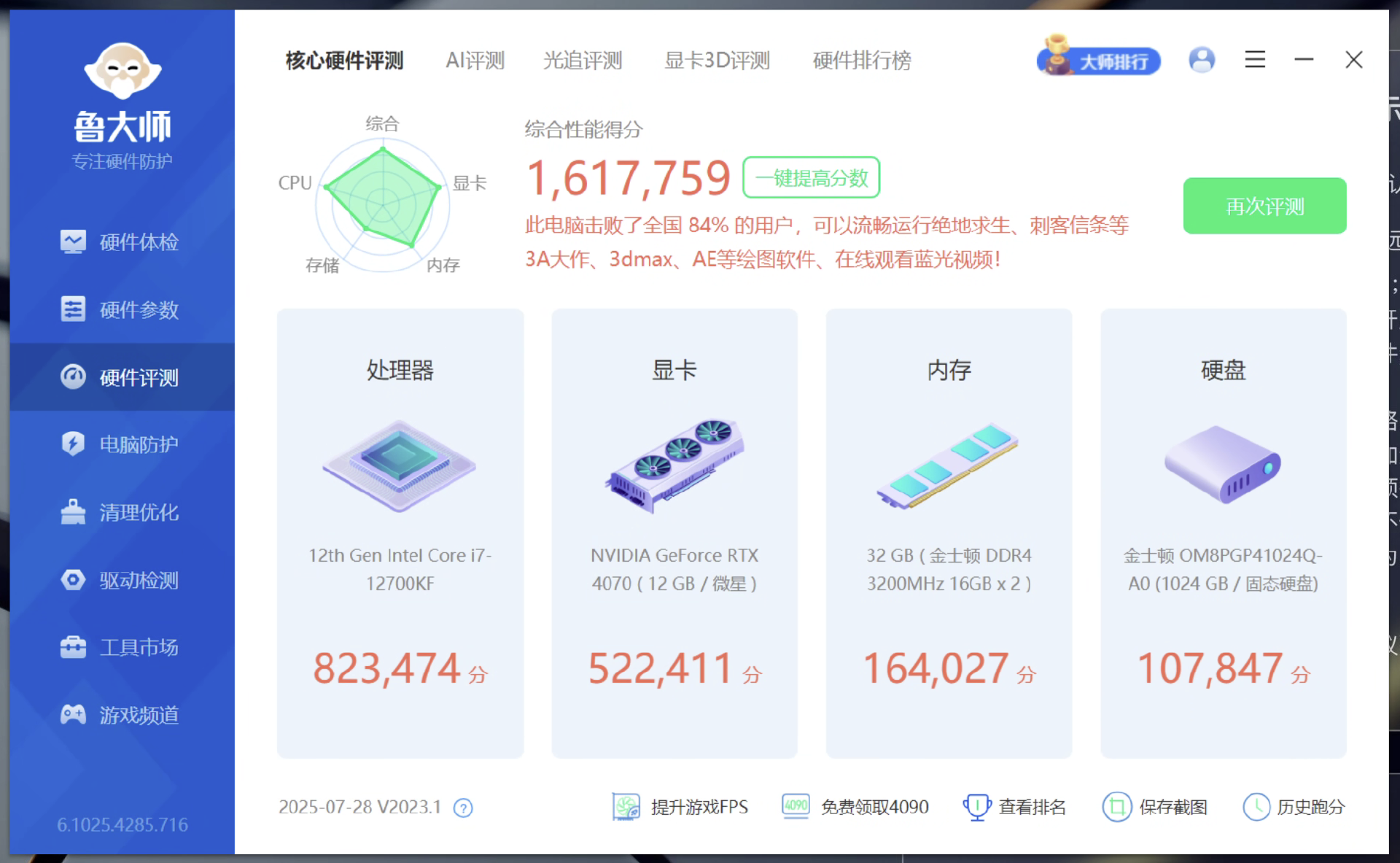Viewport: 1400px width, 863px height.
Task: Open 清理优化 in the sidebar
Action: click(x=122, y=512)
